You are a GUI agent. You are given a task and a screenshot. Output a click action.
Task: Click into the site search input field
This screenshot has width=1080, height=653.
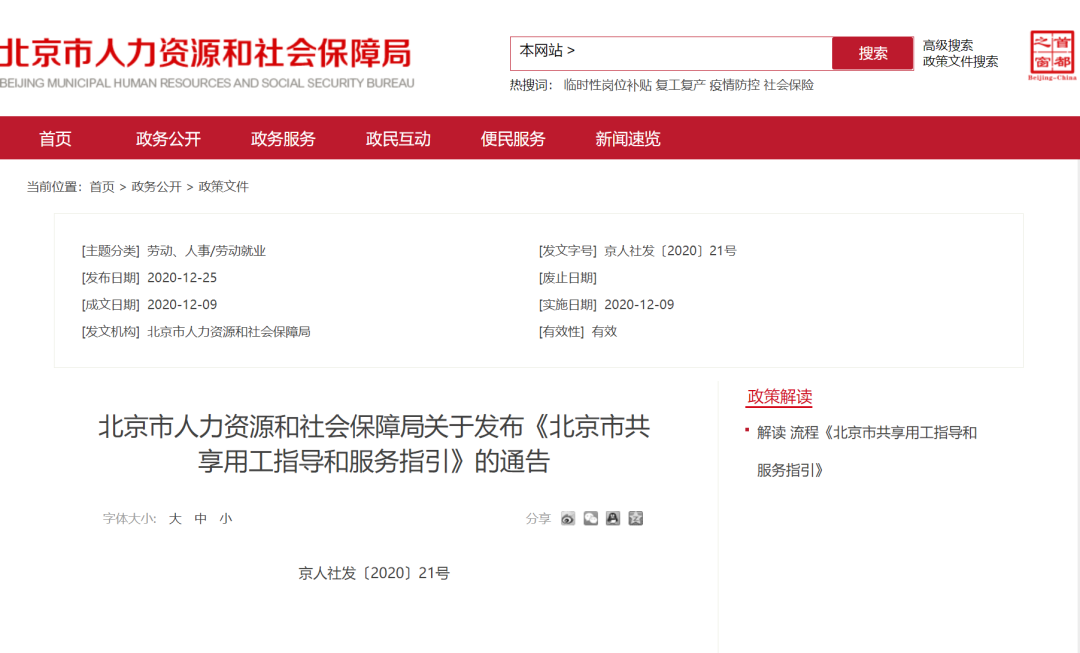coord(700,52)
